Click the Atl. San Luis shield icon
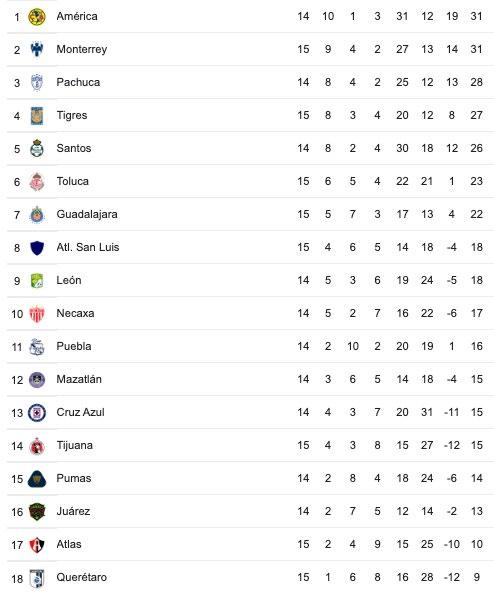 tap(37, 248)
